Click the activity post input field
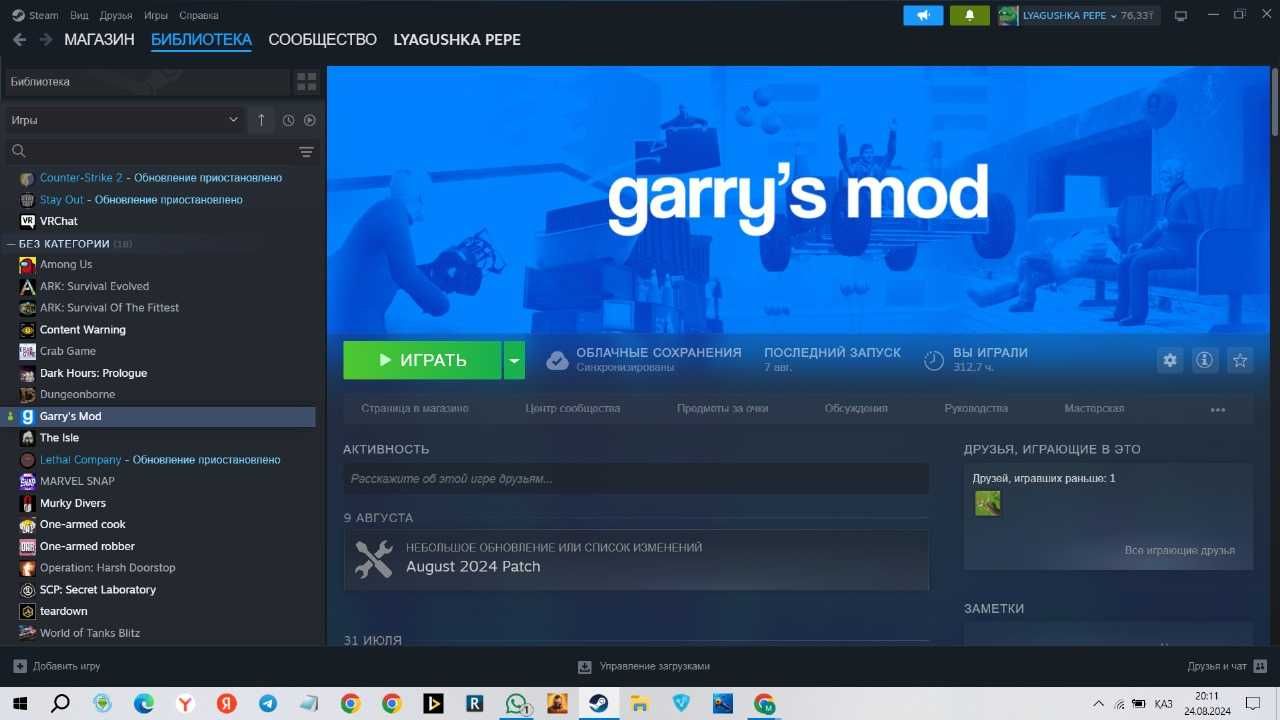Viewport: 1280px width, 720px height. (636, 479)
